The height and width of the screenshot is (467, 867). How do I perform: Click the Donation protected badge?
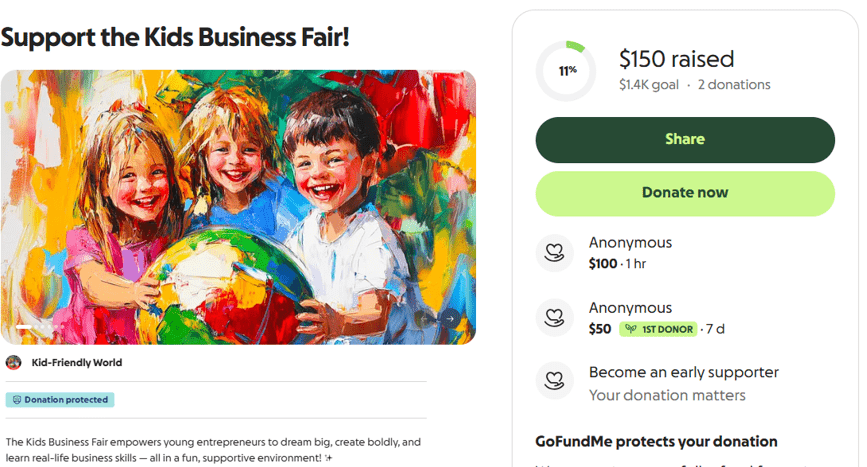coord(60,400)
